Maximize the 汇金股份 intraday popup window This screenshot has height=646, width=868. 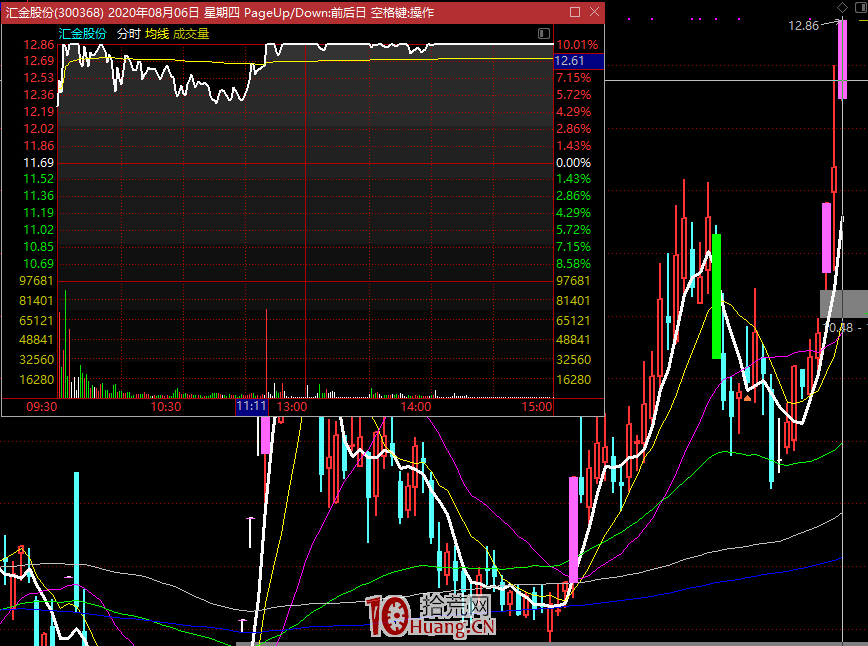click(575, 12)
